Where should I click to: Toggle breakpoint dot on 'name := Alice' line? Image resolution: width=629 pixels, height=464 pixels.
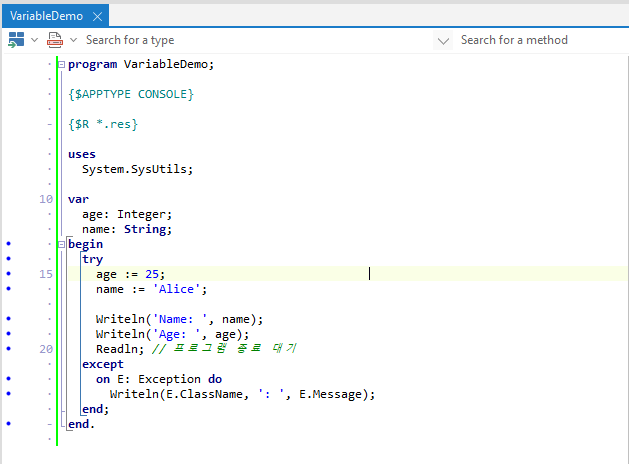(x=9, y=289)
